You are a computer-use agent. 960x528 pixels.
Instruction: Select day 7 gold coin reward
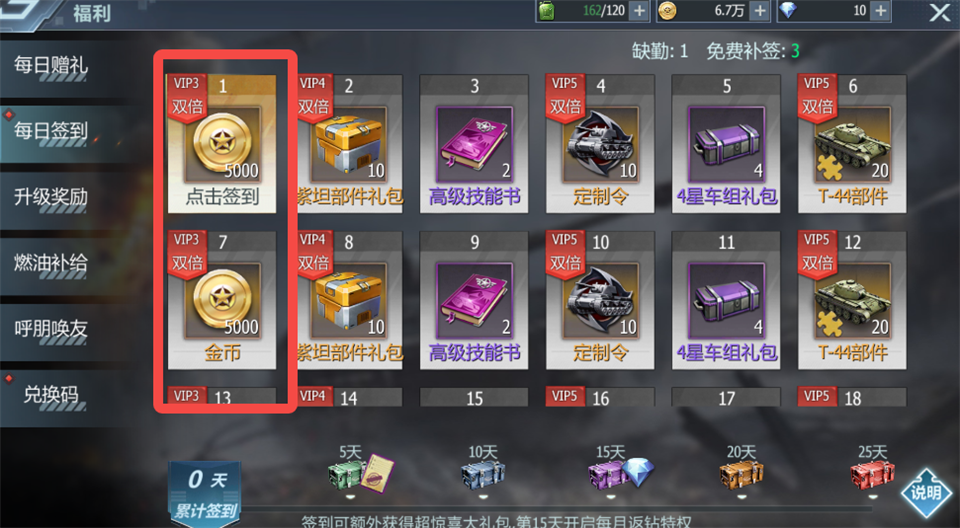tap(222, 300)
